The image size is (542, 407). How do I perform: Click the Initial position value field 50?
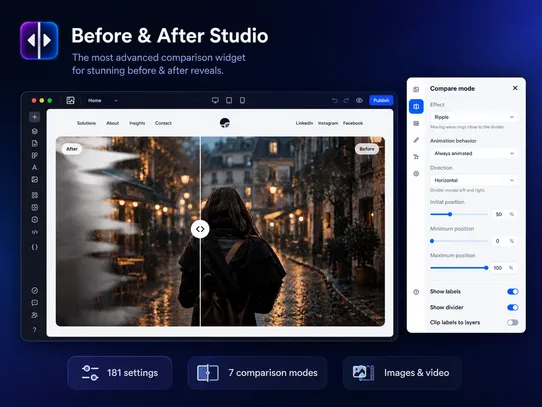click(504, 214)
